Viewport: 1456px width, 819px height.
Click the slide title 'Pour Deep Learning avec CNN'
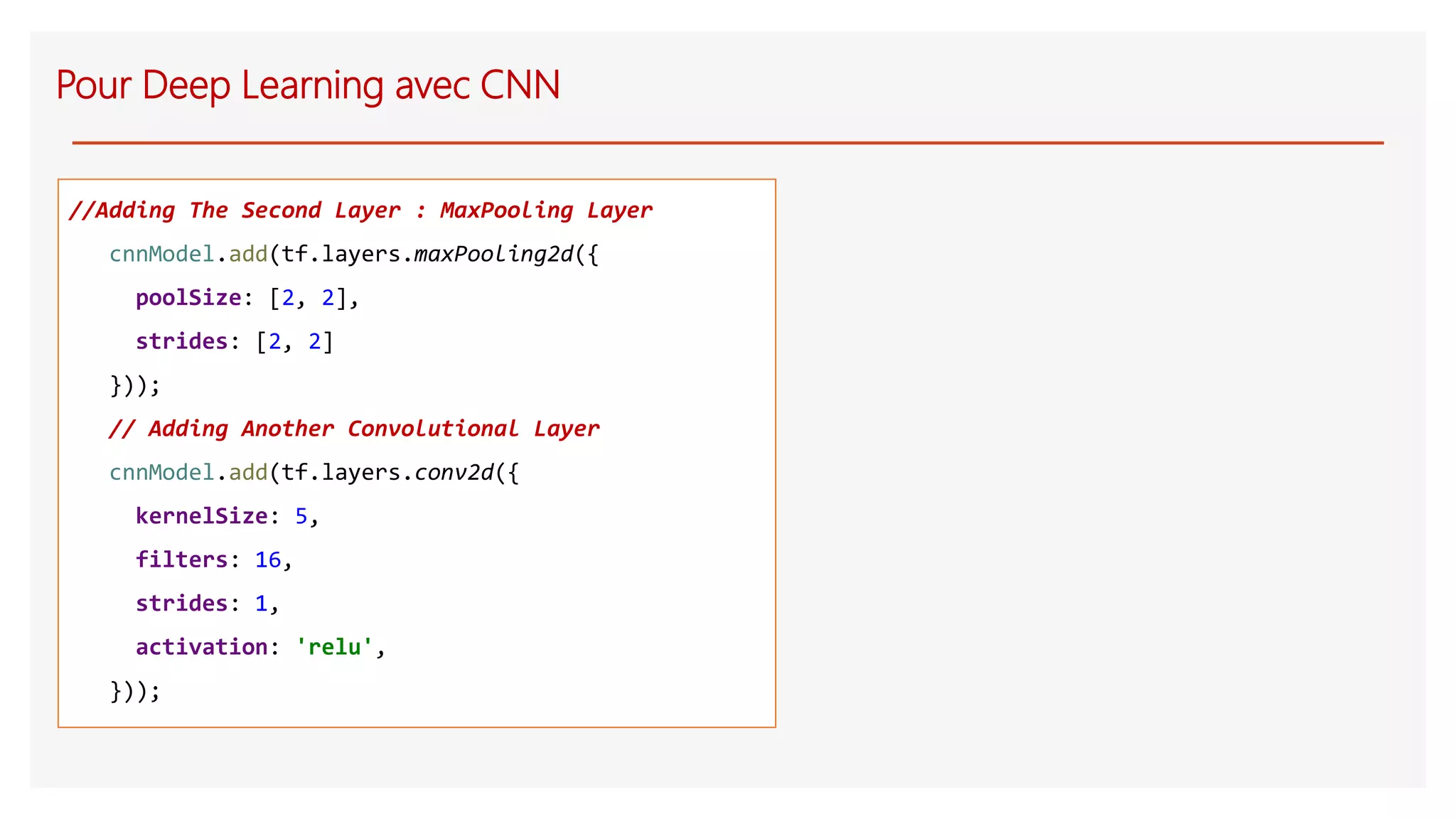point(308,85)
